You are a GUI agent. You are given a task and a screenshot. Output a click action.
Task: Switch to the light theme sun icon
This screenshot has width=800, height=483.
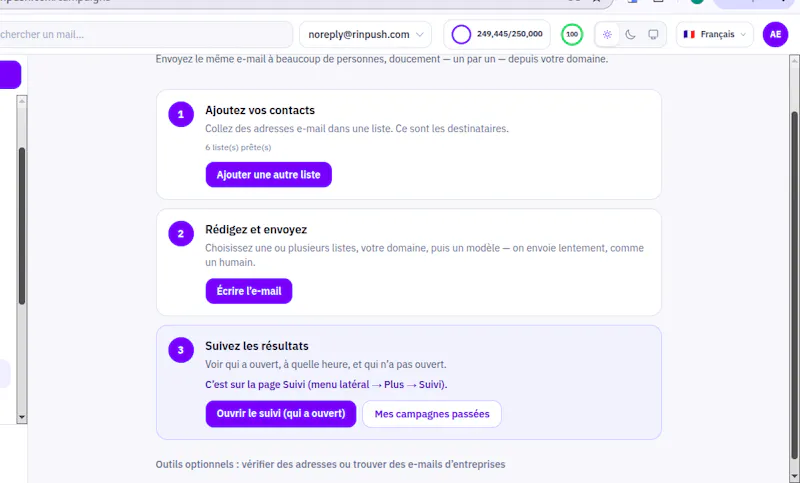pyautogui.click(x=607, y=35)
